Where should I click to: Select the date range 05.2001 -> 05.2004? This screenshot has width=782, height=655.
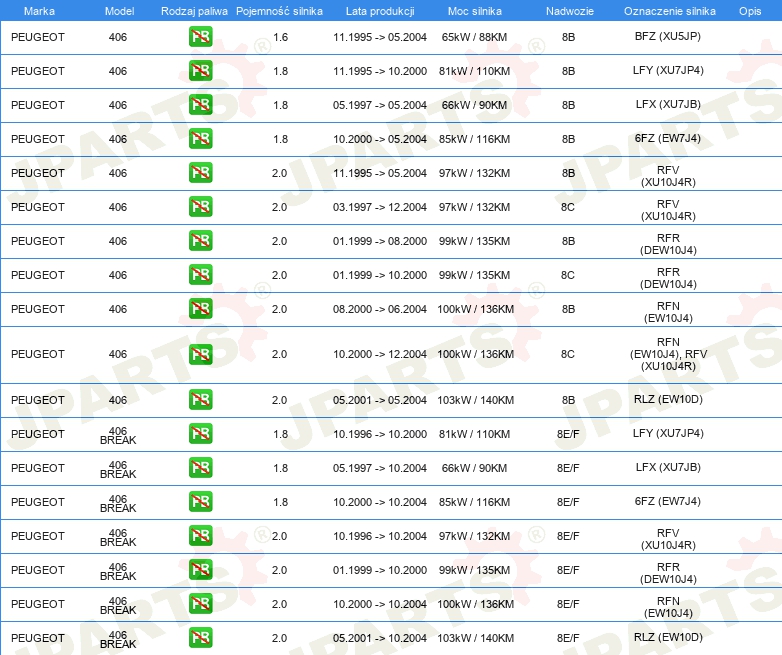pyautogui.click(x=380, y=400)
